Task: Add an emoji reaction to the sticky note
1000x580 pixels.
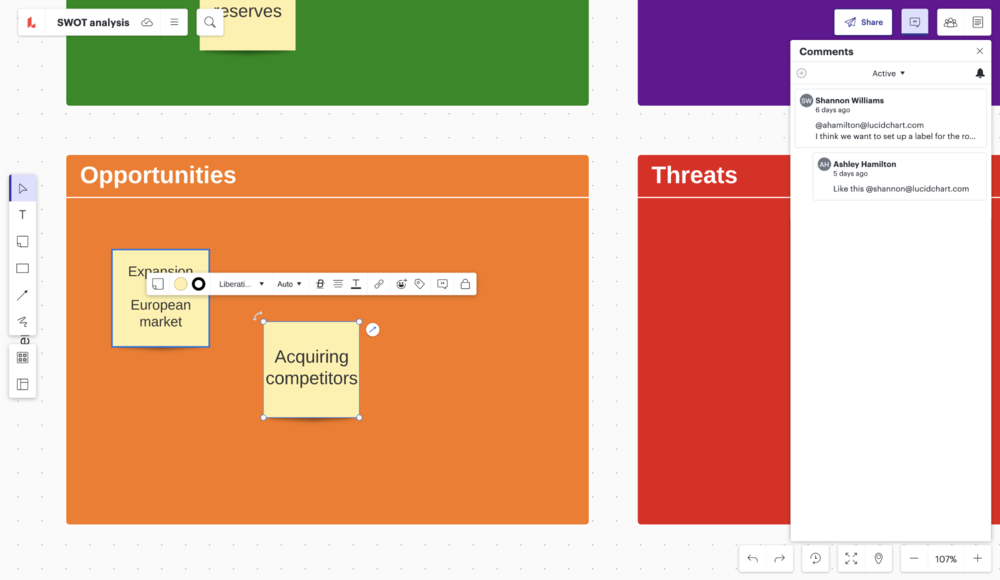Action: (x=401, y=284)
